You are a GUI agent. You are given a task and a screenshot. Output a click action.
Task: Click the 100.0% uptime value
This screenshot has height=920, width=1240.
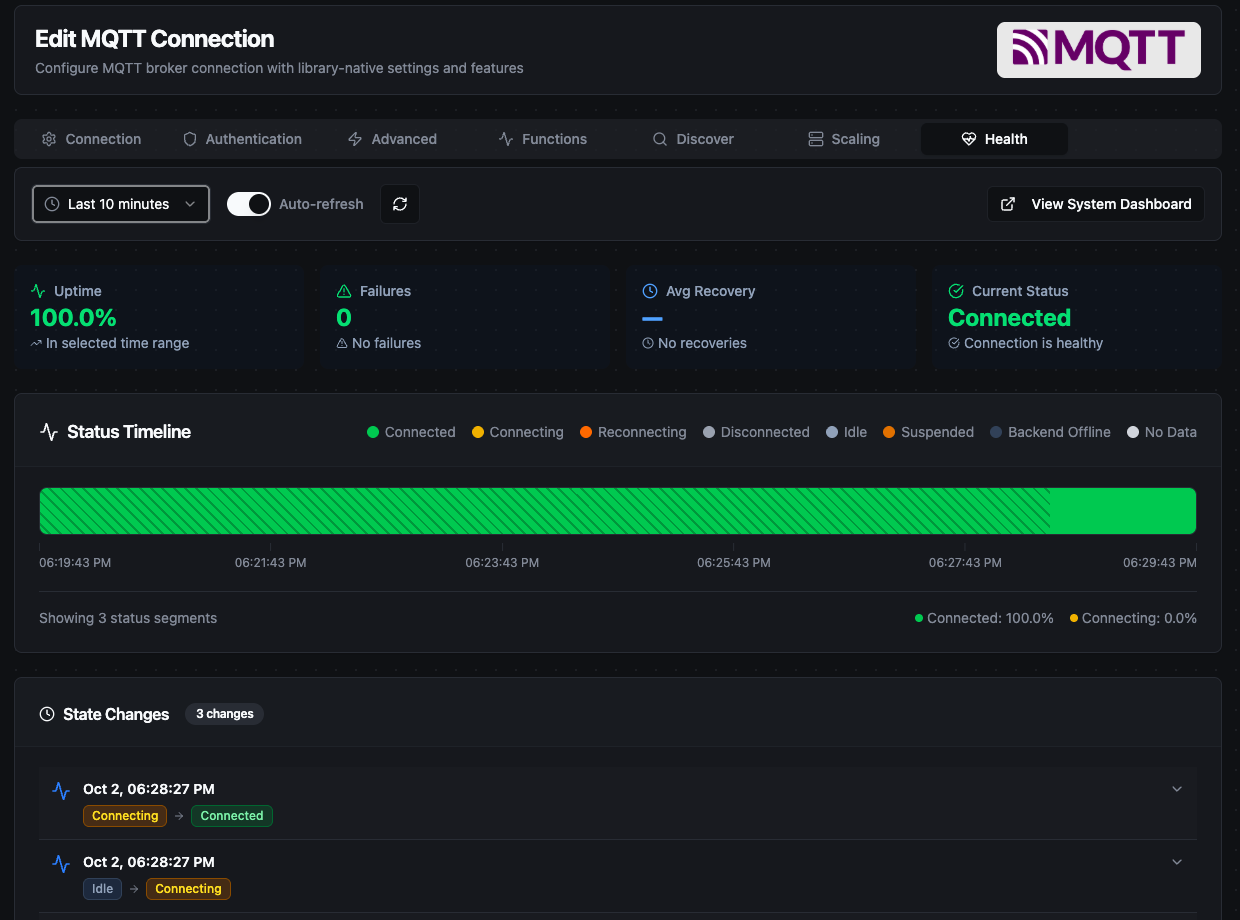pos(73,318)
